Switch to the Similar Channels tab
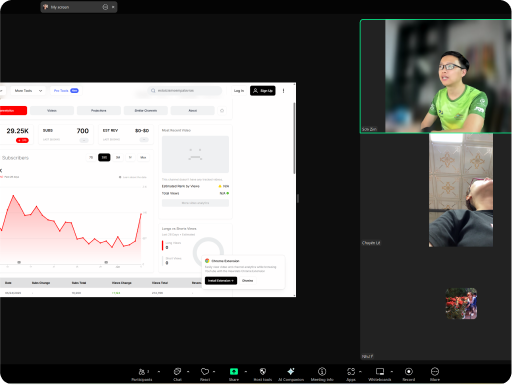This screenshot has height=385, width=512. [146, 110]
